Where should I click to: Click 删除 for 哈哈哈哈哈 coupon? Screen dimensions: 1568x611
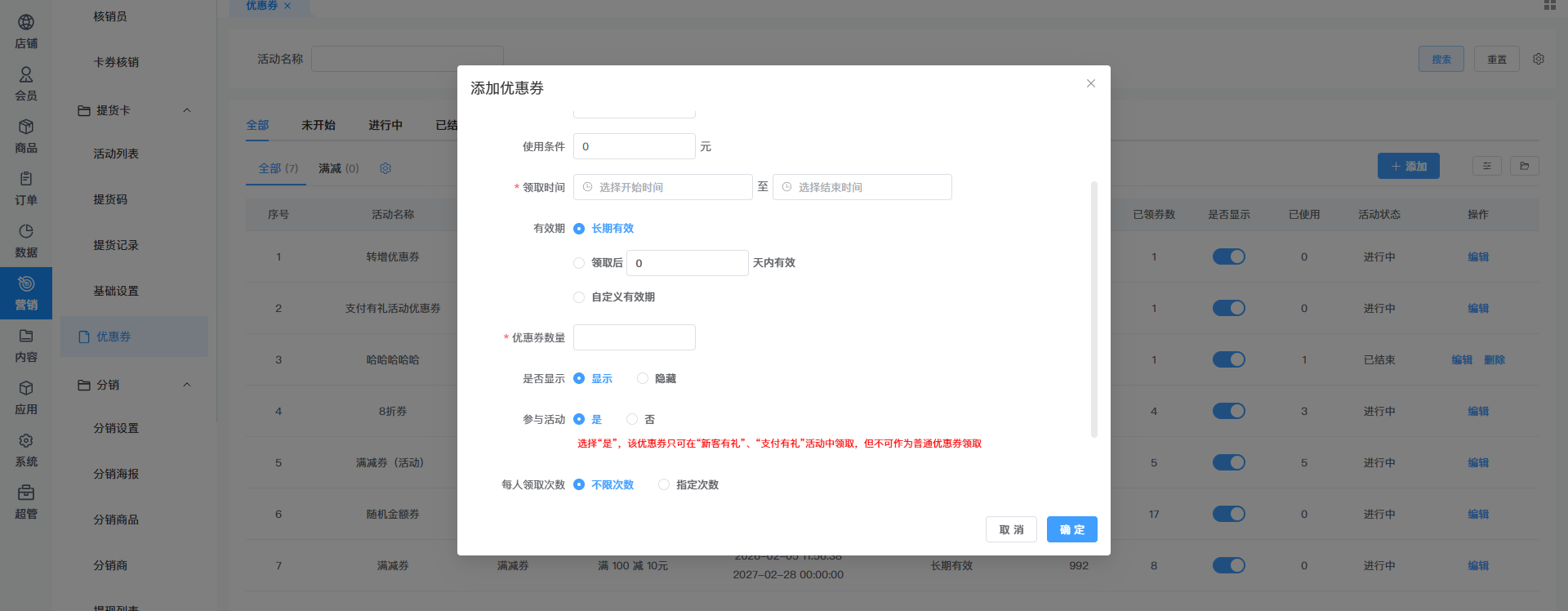[1494, 359]
